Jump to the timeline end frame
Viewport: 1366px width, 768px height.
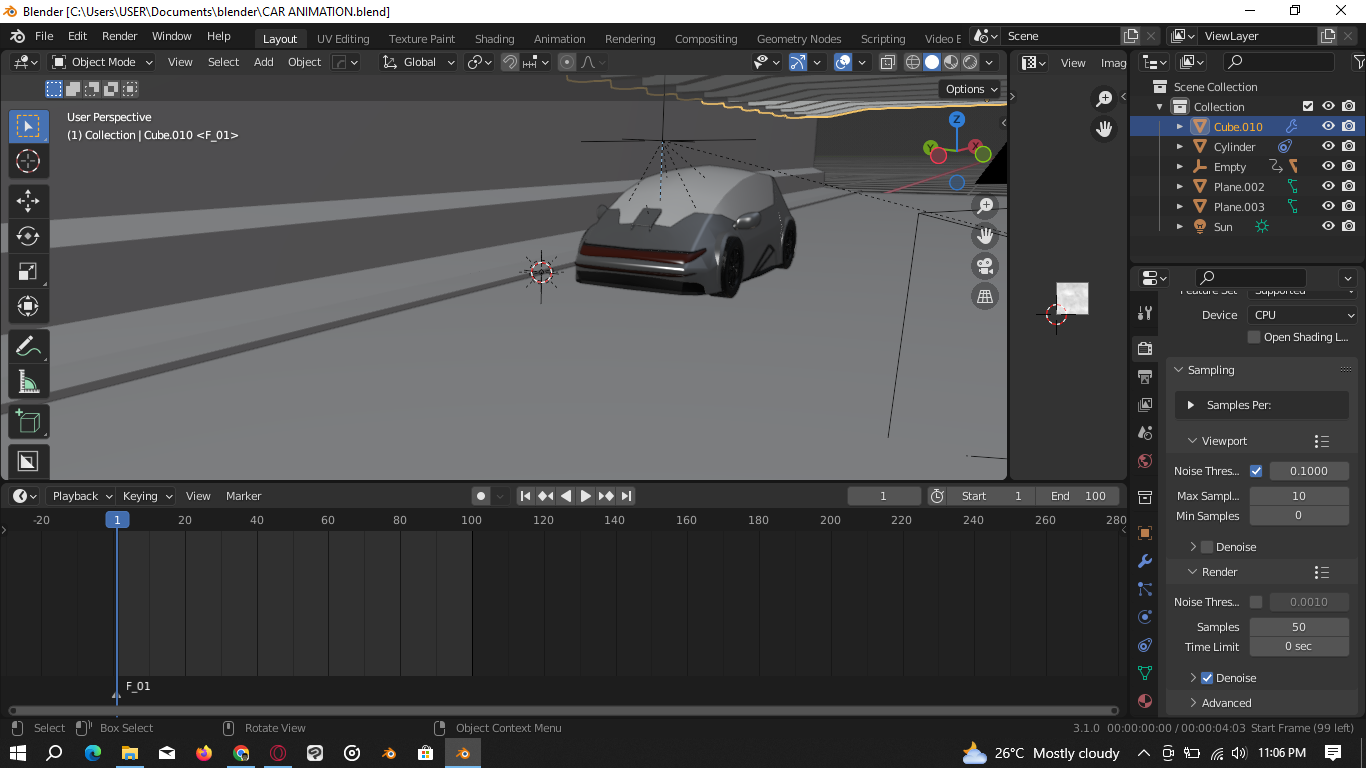(626, 496)
